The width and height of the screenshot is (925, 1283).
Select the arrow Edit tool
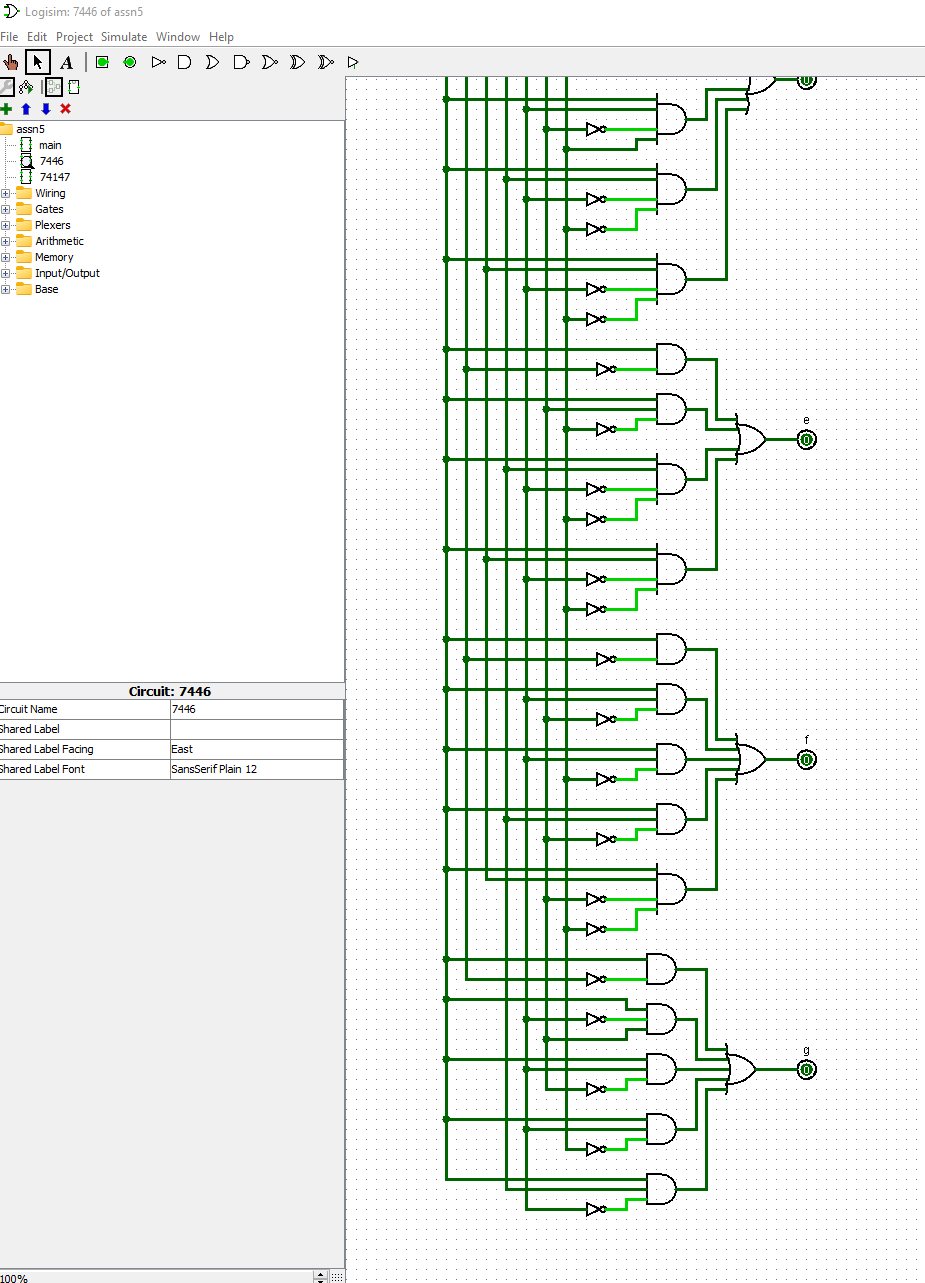38,62
